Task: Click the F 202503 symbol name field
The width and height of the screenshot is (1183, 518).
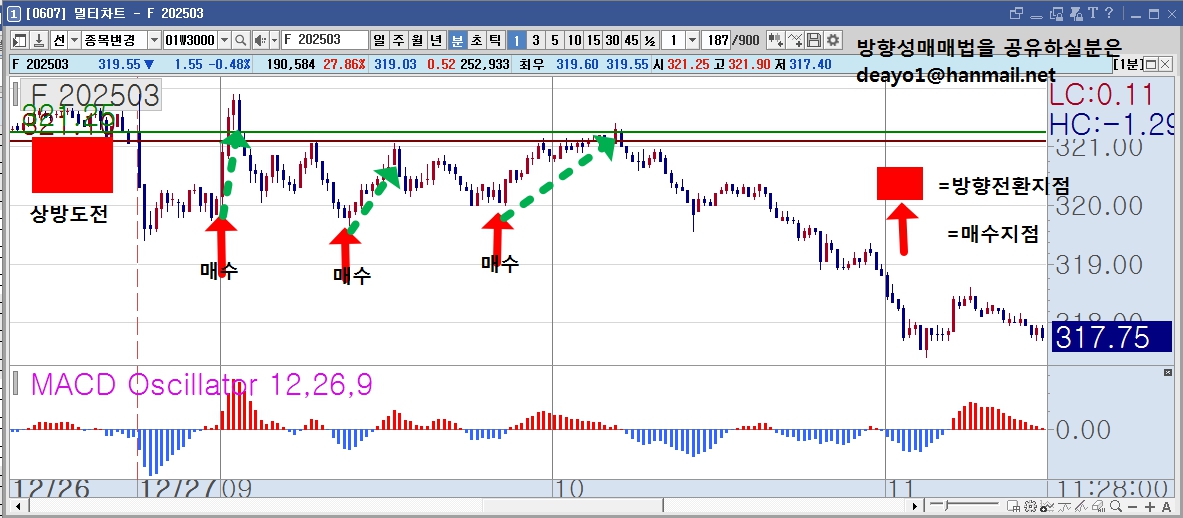Action: (x=324, y=40)
